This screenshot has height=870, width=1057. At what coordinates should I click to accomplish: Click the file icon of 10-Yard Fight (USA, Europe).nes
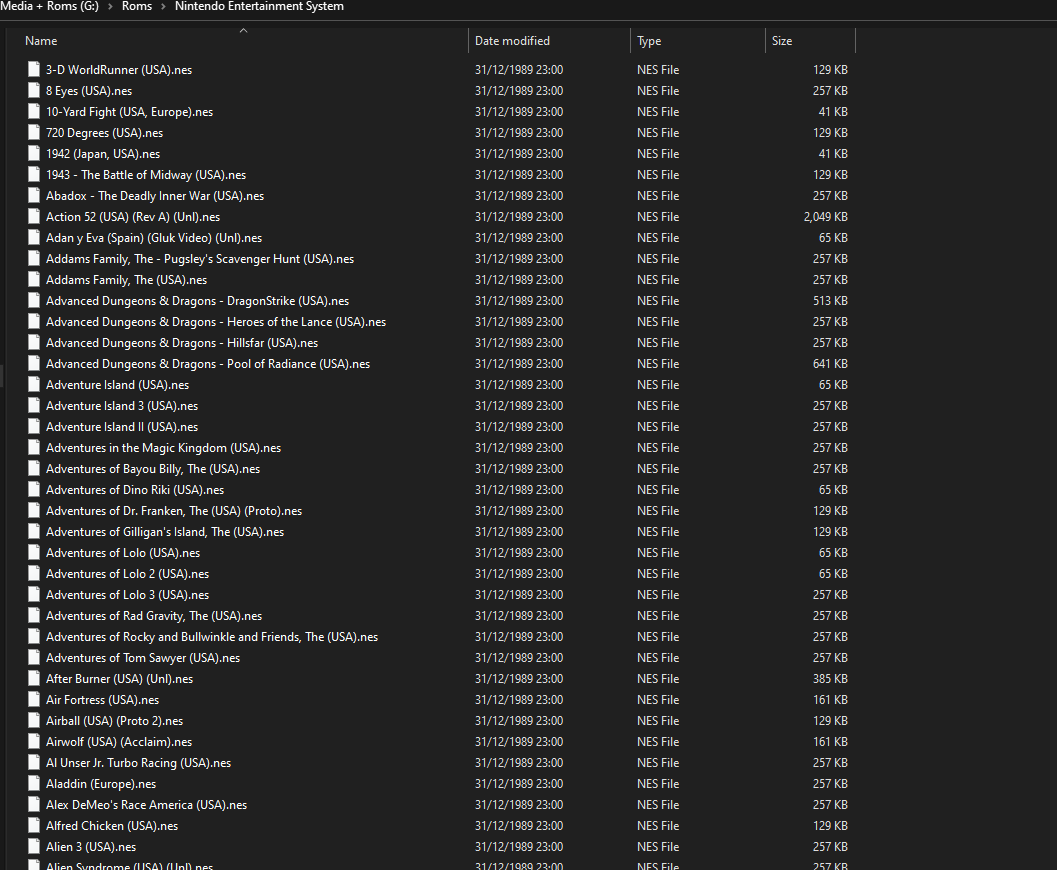click(34, 111)
